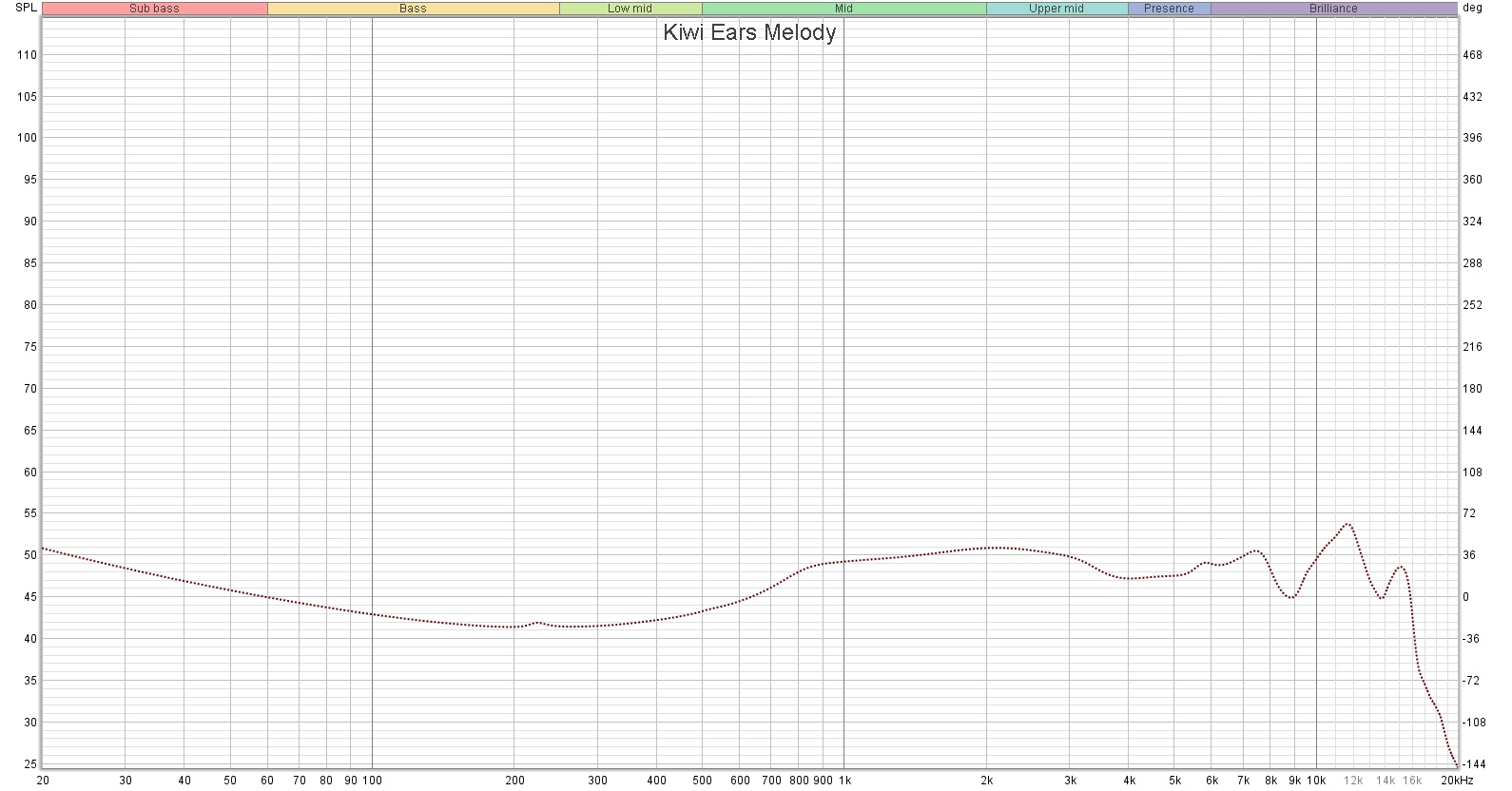Select the 288 degree axis value
The height and width of the screenshot is (791, 1512).
(1472, 263)
